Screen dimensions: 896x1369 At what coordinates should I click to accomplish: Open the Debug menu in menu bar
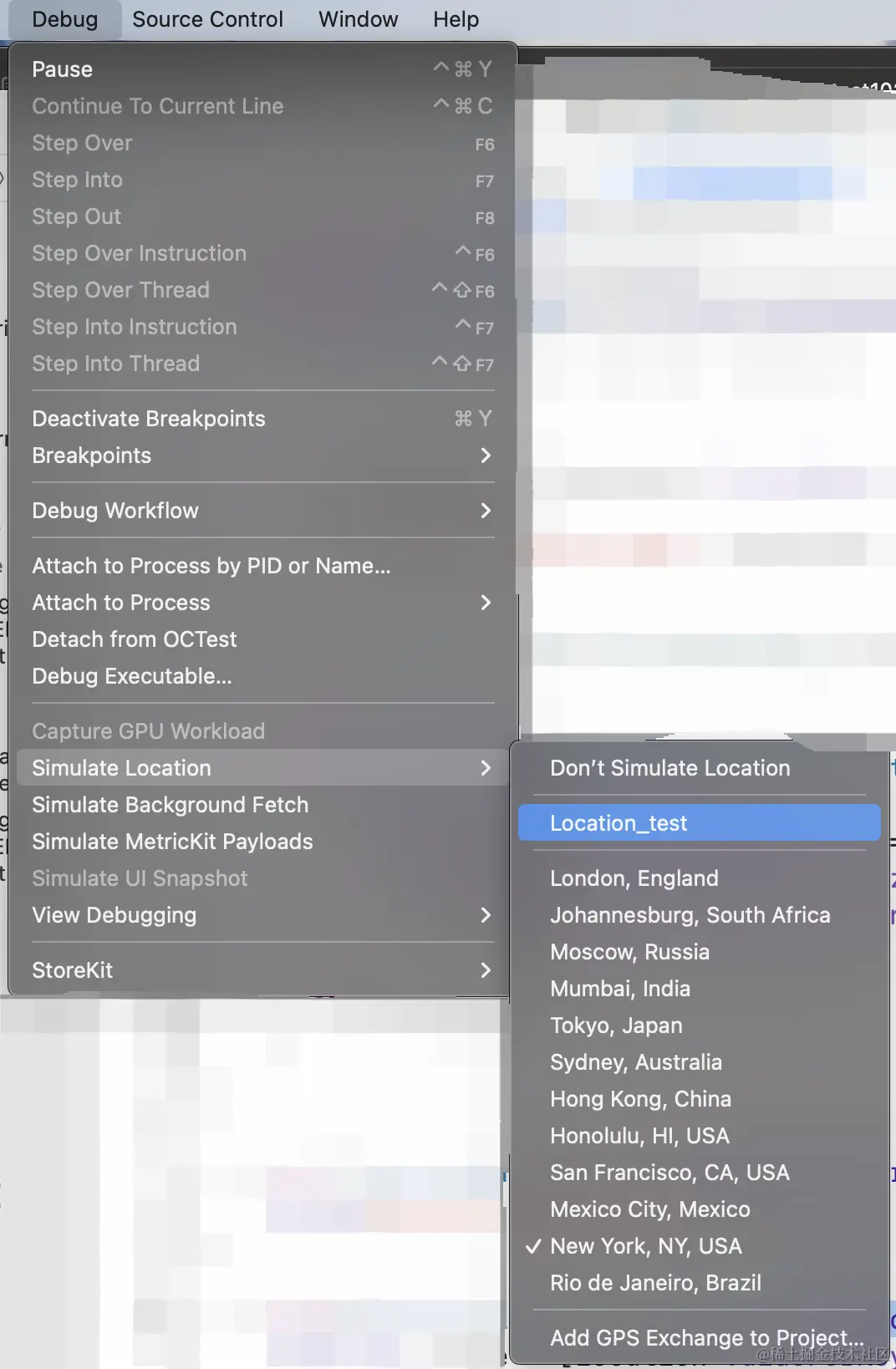(x=65, y=19)
